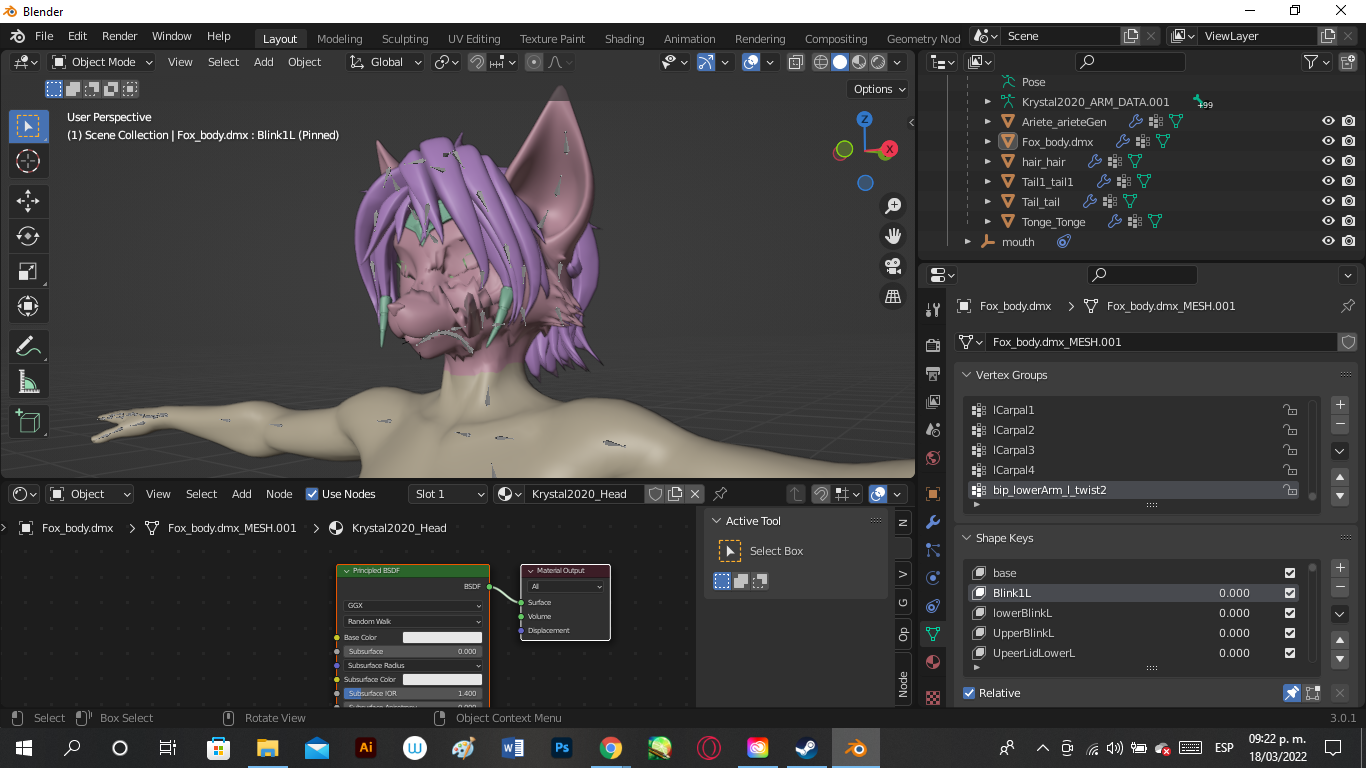The width and height of the screenshot is (1366, 768).
Task: Toggle the camera view icon
Action: [x=892, y=266]
